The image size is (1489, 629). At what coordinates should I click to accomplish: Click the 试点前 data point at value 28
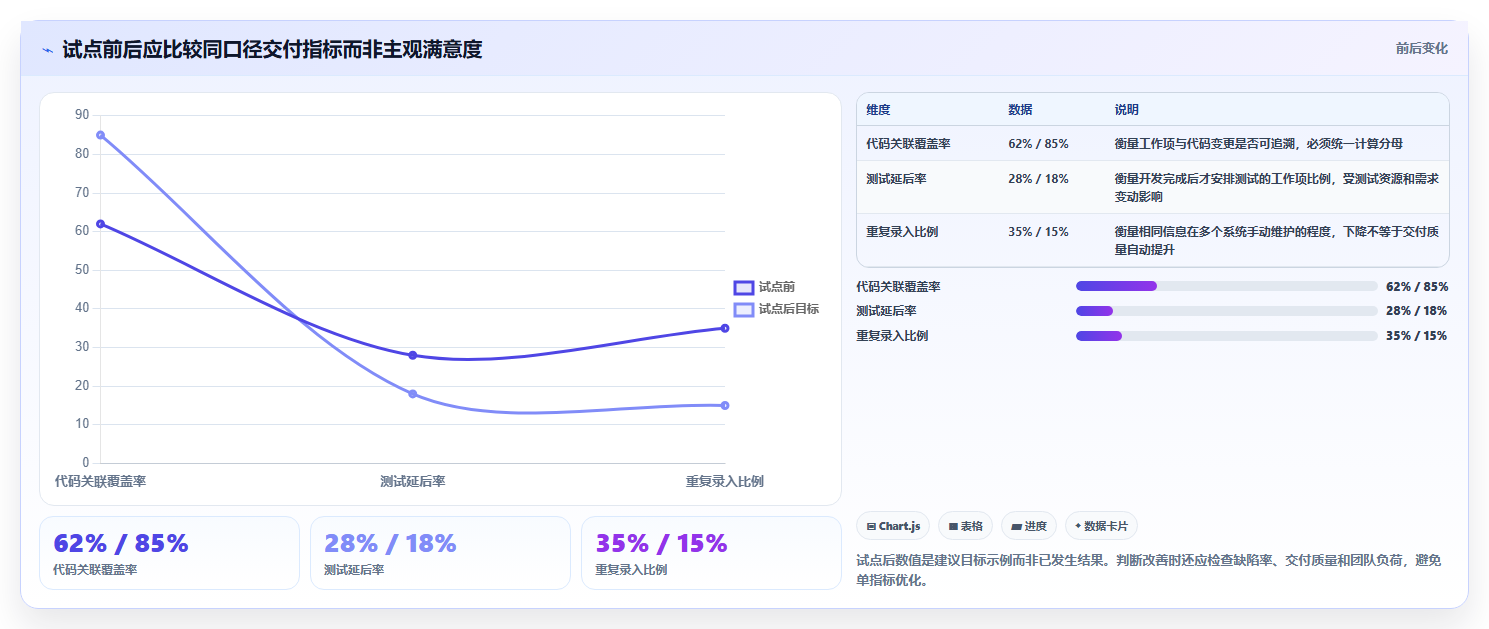(413, 355)
